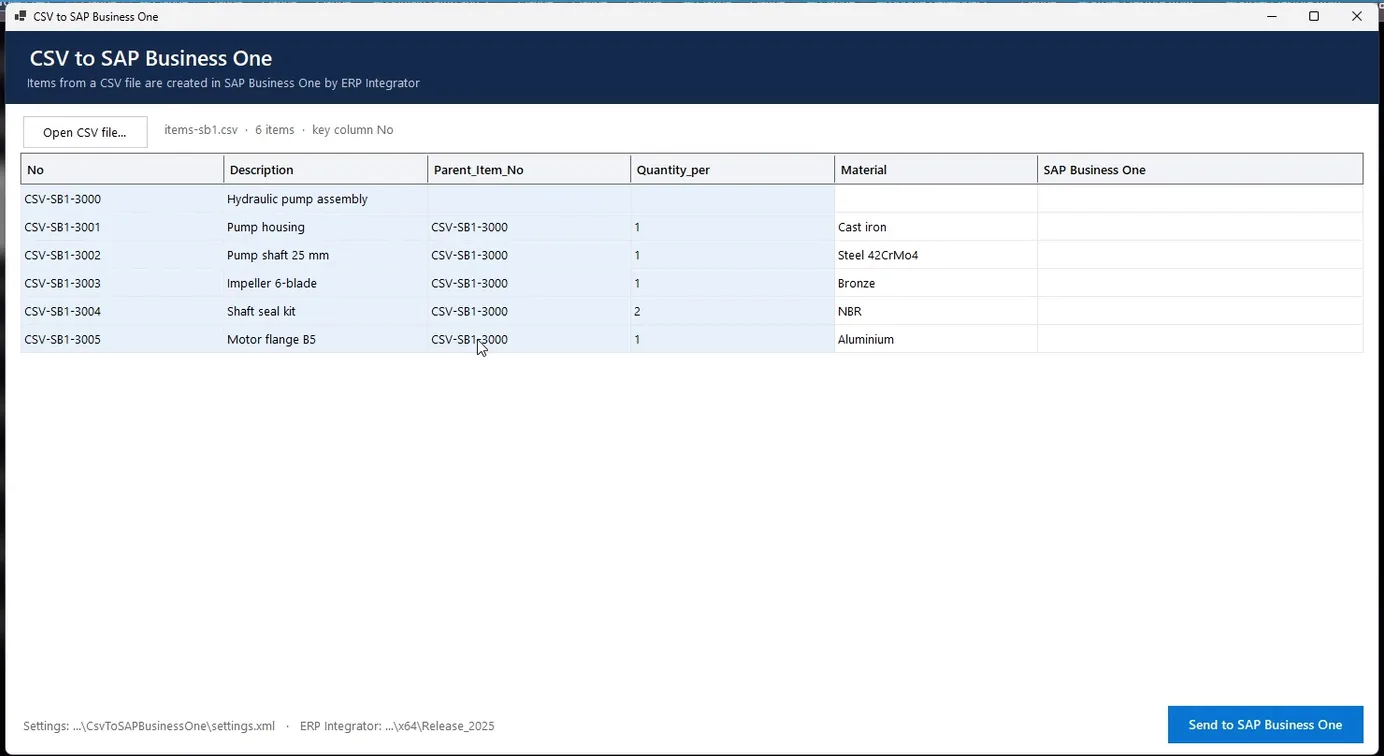Click the Bronze material cell
This screenshot has height=756, width=1384.
click(936, 283)
